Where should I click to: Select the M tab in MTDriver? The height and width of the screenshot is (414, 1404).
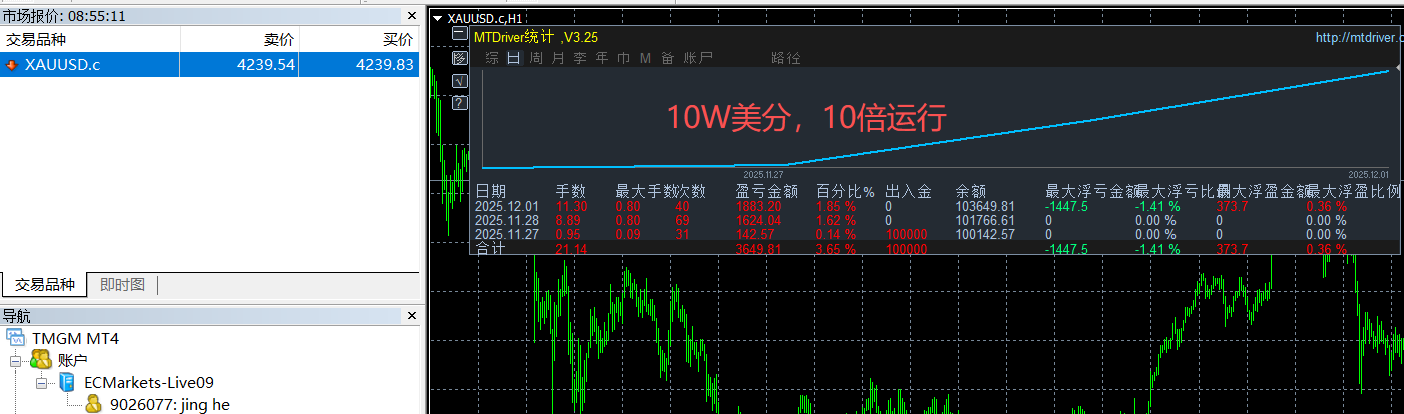point(646,58)
